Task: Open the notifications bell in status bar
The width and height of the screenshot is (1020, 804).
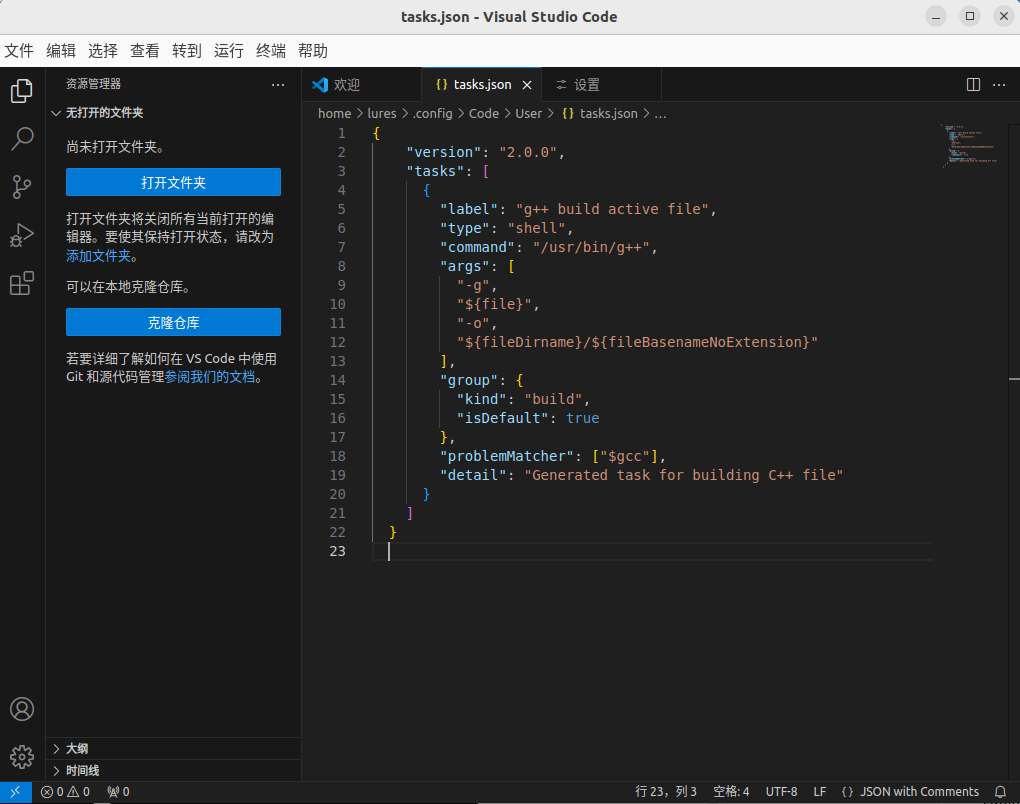Action: pos(1000,792)
